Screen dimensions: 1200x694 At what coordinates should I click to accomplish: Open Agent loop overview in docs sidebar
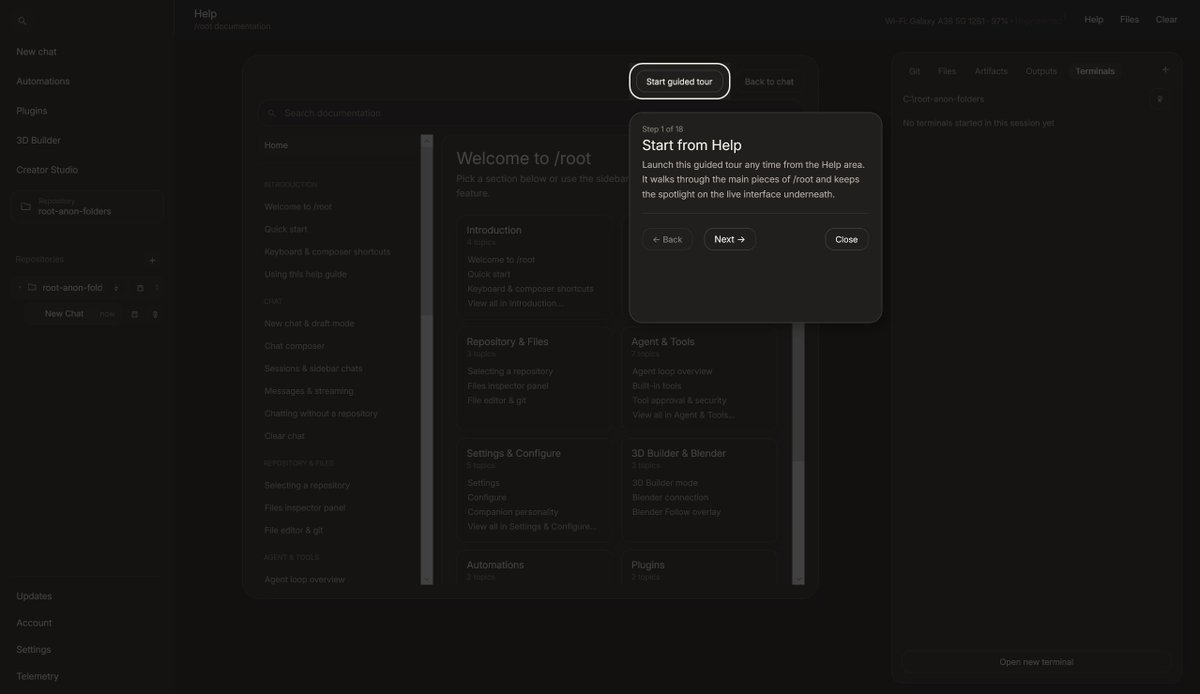[x=304, y=579]
